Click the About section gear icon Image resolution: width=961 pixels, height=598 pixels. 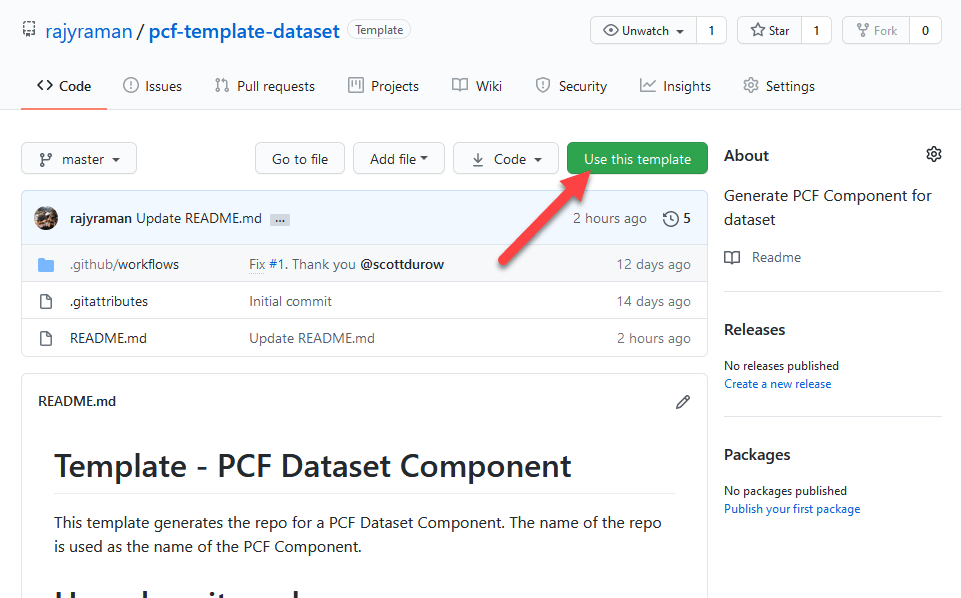coord(933,154)
